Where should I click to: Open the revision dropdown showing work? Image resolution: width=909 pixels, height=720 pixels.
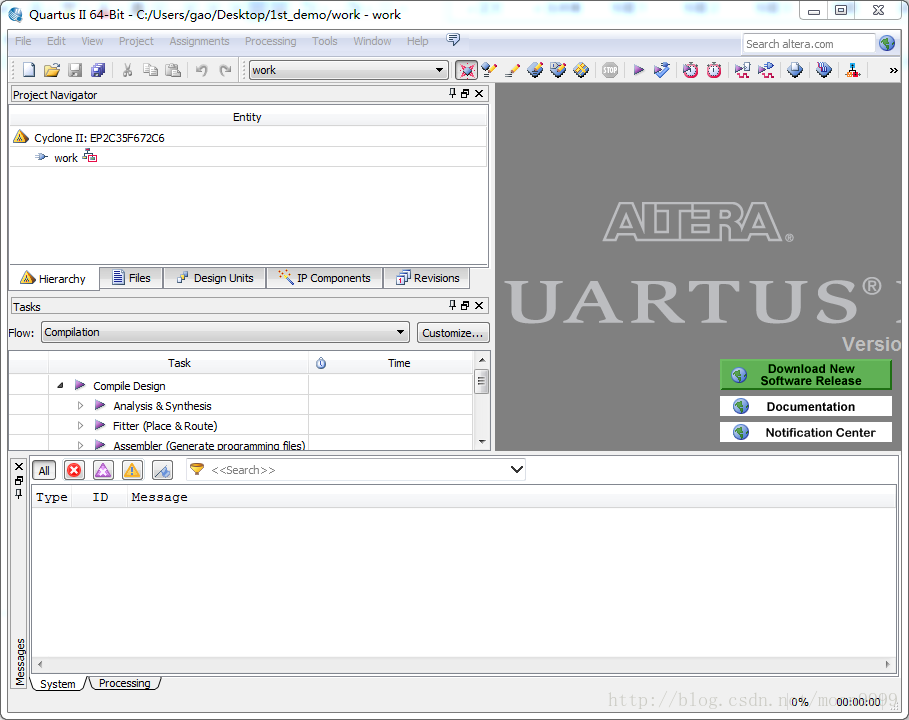[348, 70]
